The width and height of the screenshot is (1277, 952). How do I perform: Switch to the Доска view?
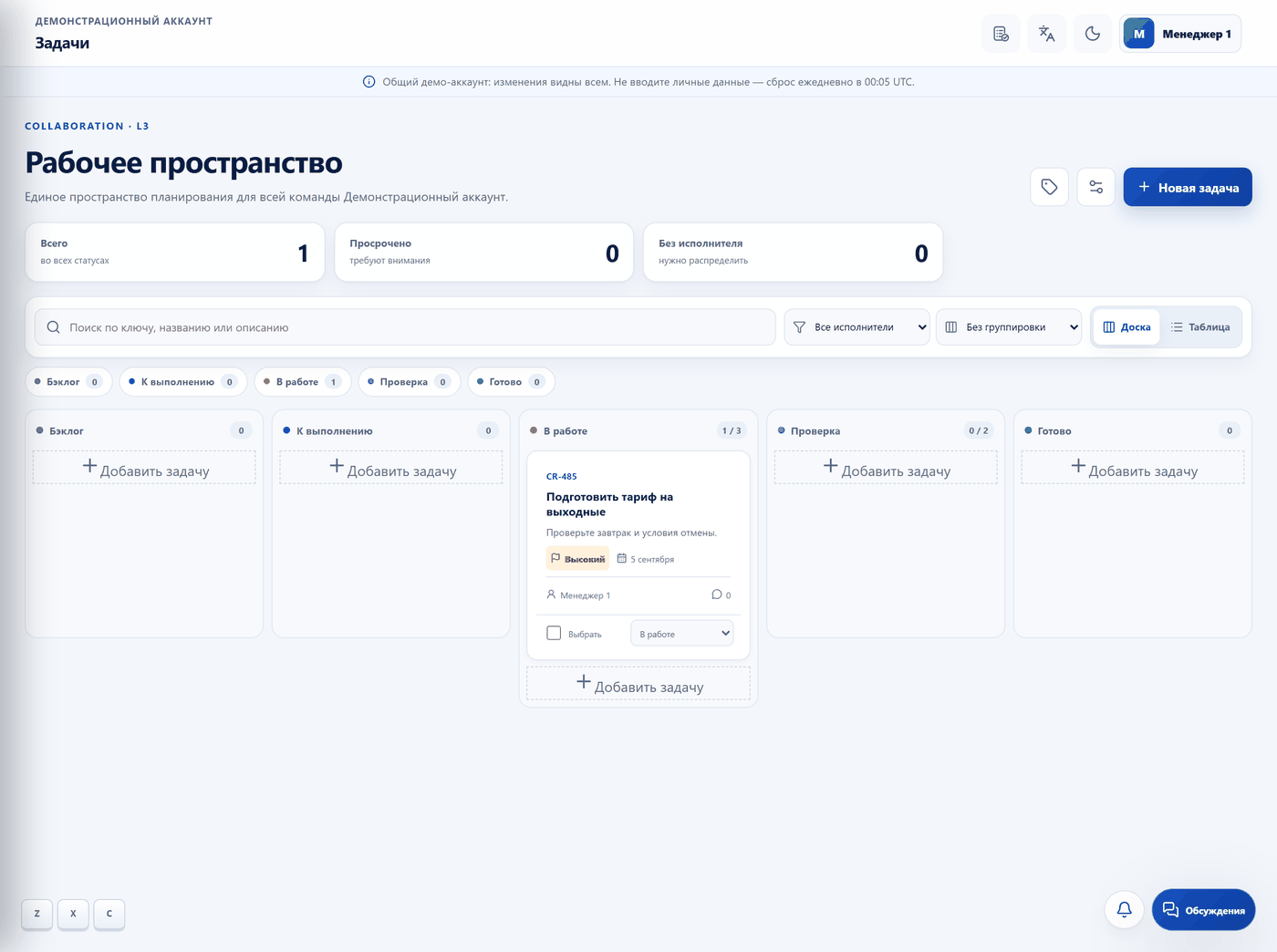[1126, 327]
